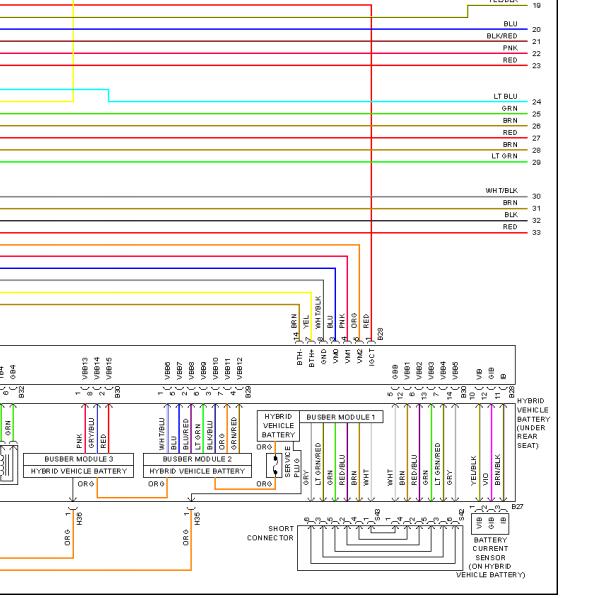This screenshot has width=603, height=598.
Task: Click the VBB12 terminal label
Action: pos(239,369)
